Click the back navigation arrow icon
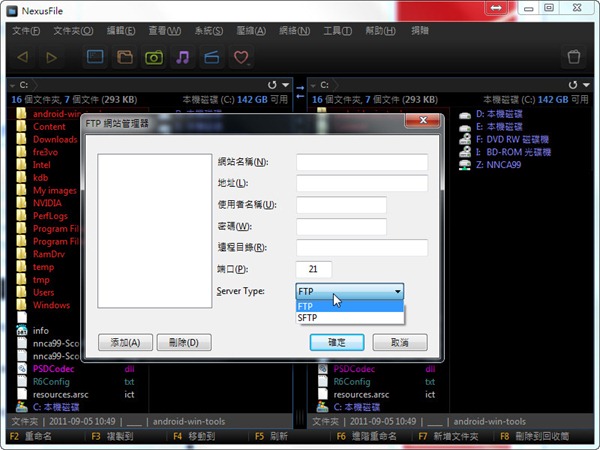Image resolution: width=600 pixels, height=450 pixels. 23,57
